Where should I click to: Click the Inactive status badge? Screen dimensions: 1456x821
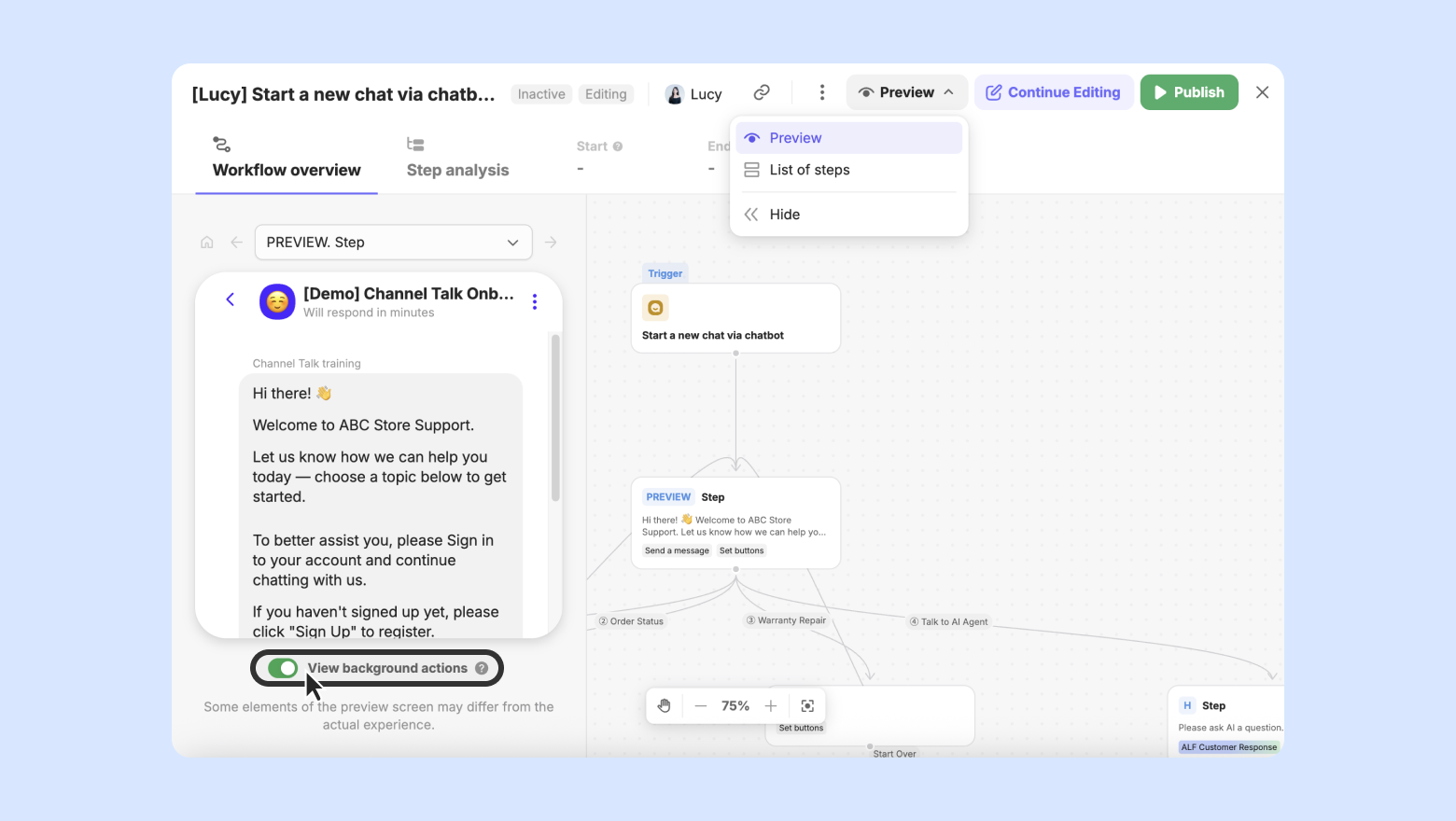(x=541, y=94)
